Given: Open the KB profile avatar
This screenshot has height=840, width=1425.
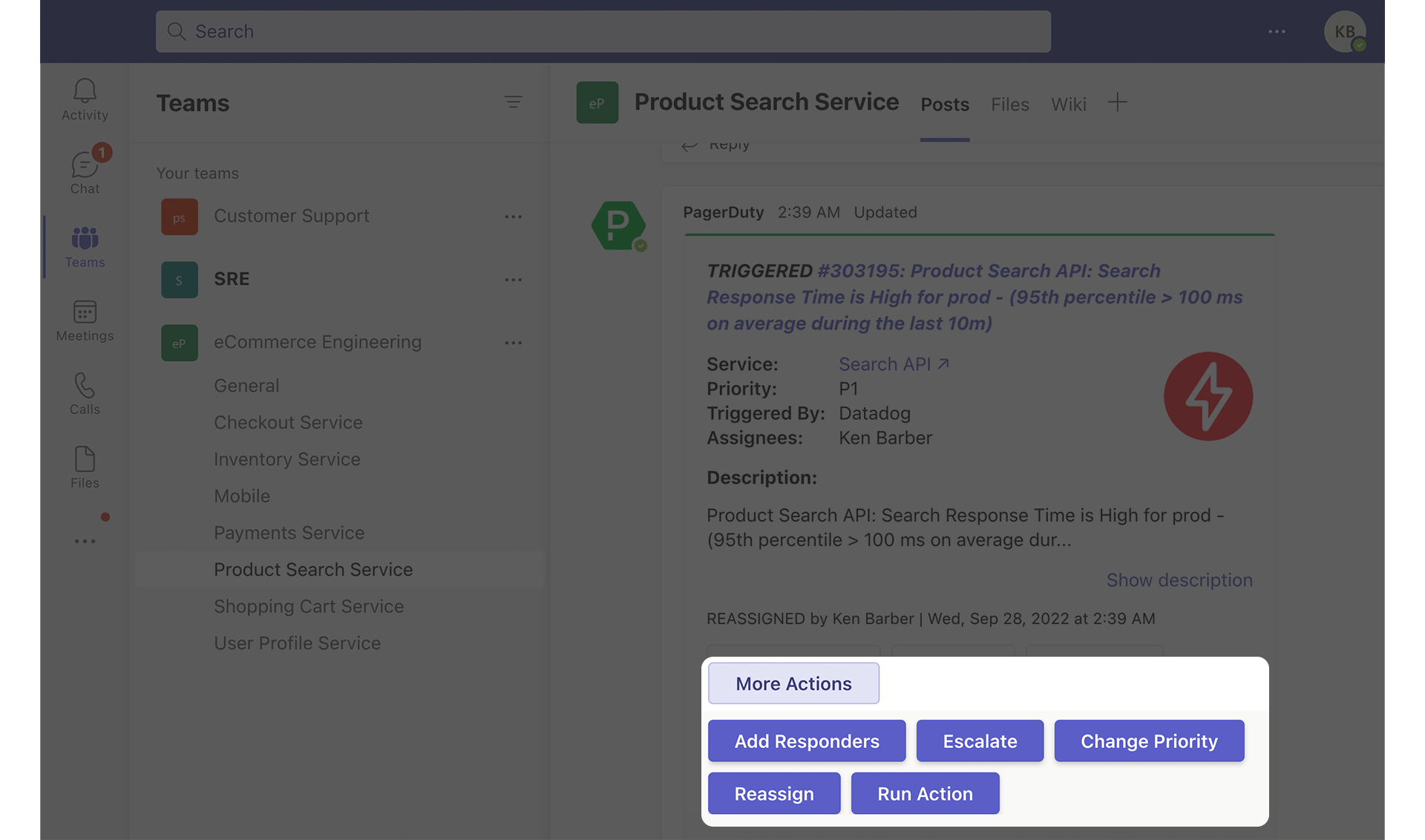Looking at the screenshot, I should coord(1344,32).
